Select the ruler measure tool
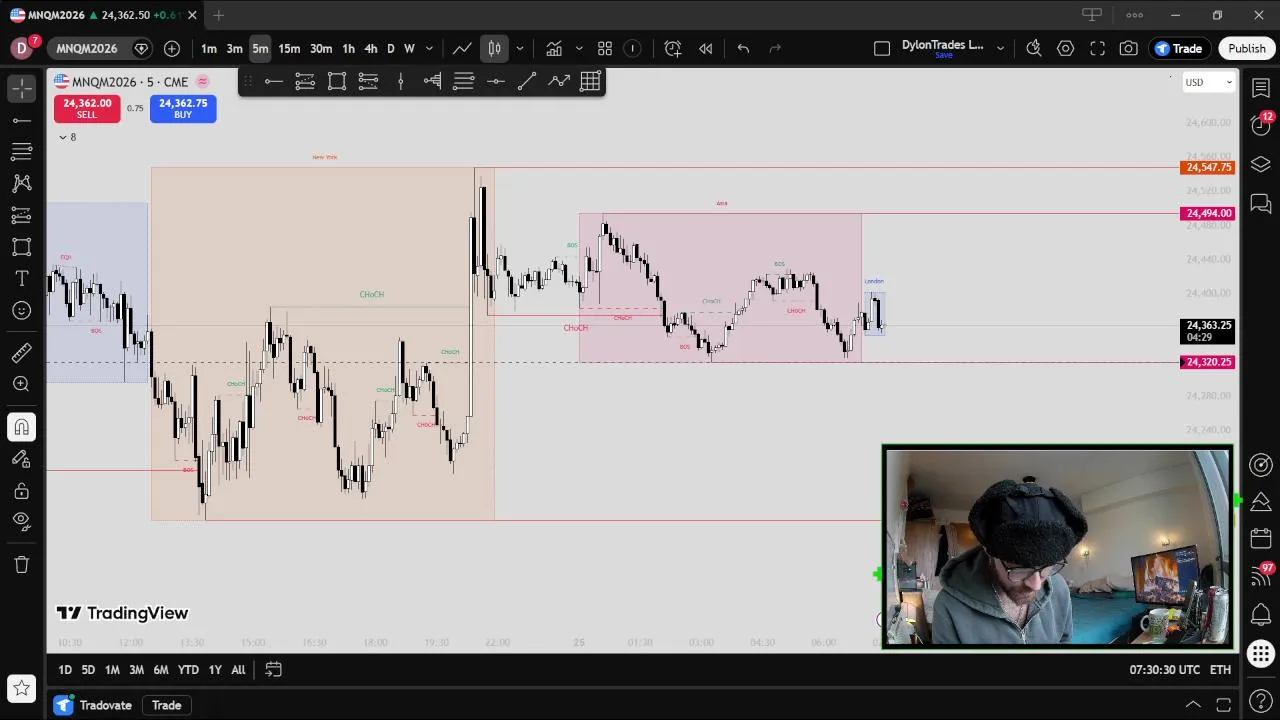The image size is (1280, 720). click(x=21, y=353)
